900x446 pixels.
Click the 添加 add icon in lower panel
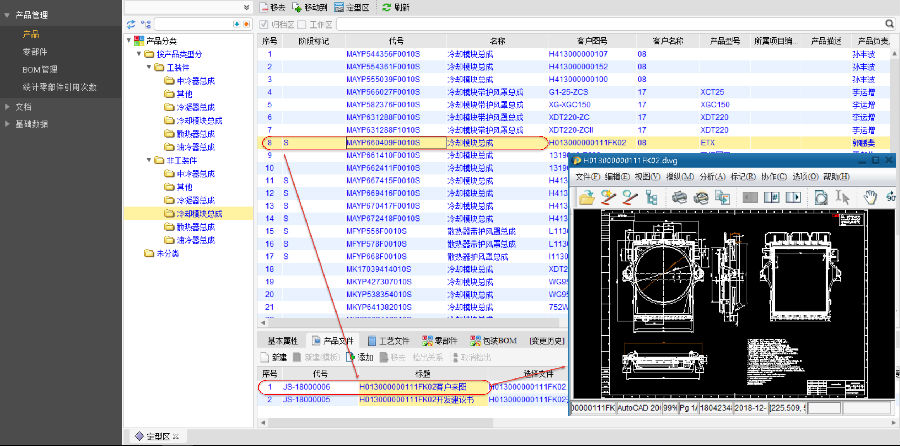click(351, 357)
